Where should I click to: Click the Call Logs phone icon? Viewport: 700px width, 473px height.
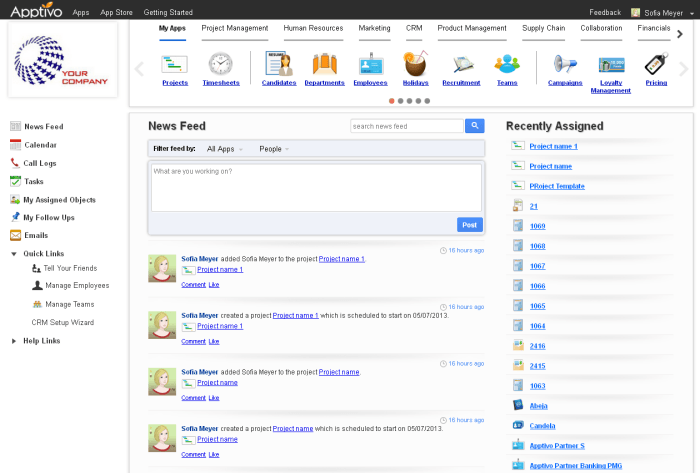tap(15, 163)
